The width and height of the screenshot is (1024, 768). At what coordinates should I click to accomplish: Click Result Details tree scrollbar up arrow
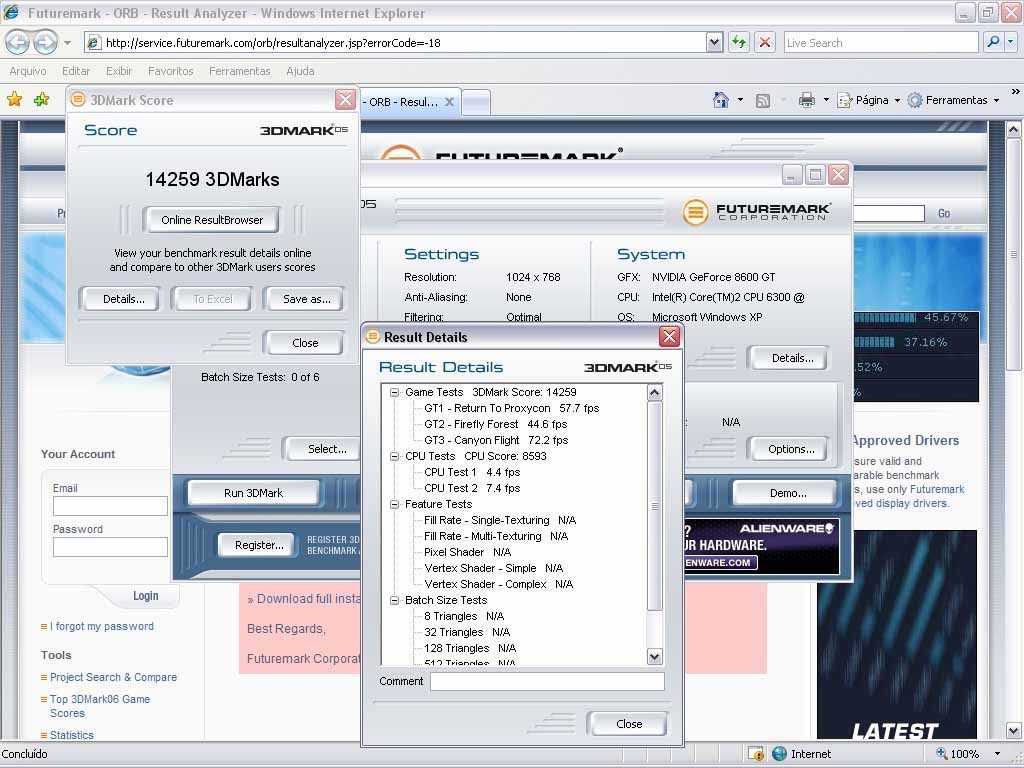tap(654, 392)
